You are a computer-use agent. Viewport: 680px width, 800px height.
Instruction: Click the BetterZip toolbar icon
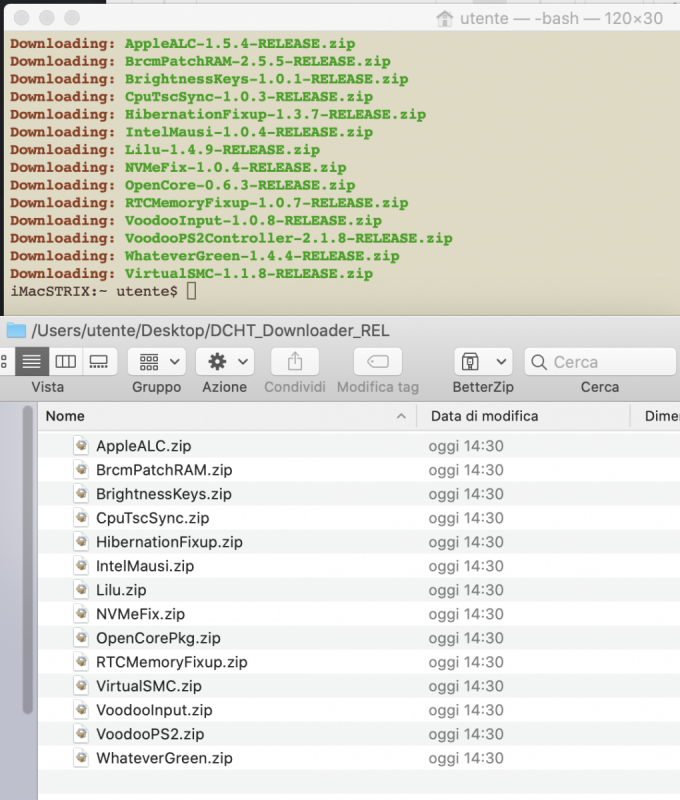(470, 362)
